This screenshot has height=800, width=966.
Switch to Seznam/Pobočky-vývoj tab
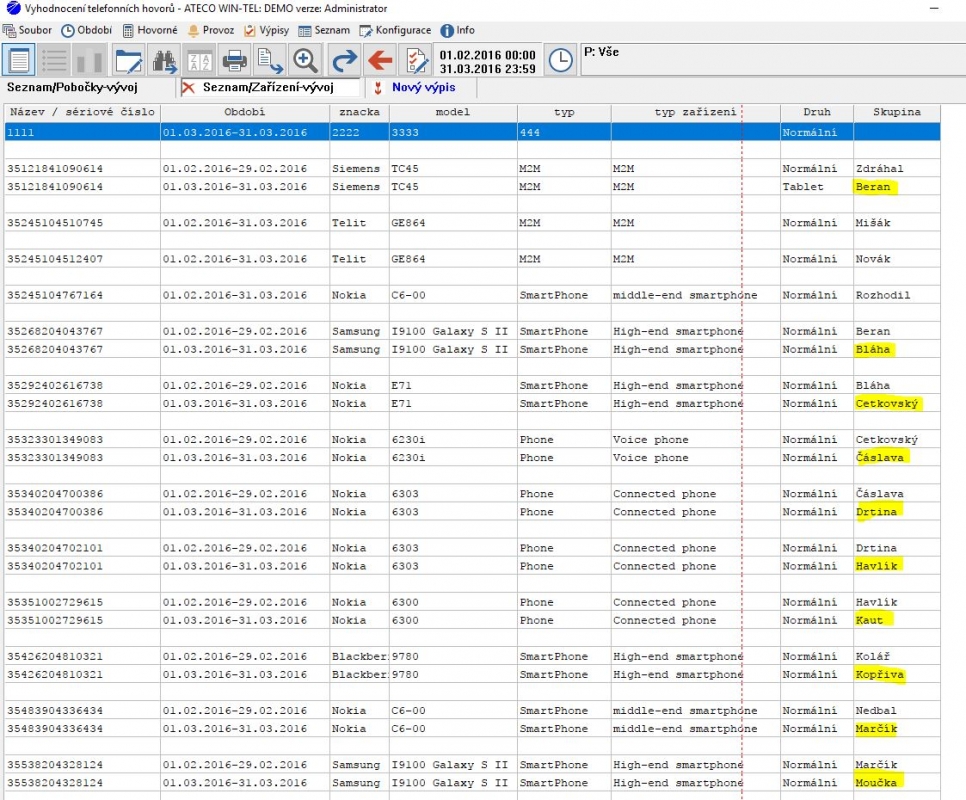pyautogui.click(x=73, y=87)
